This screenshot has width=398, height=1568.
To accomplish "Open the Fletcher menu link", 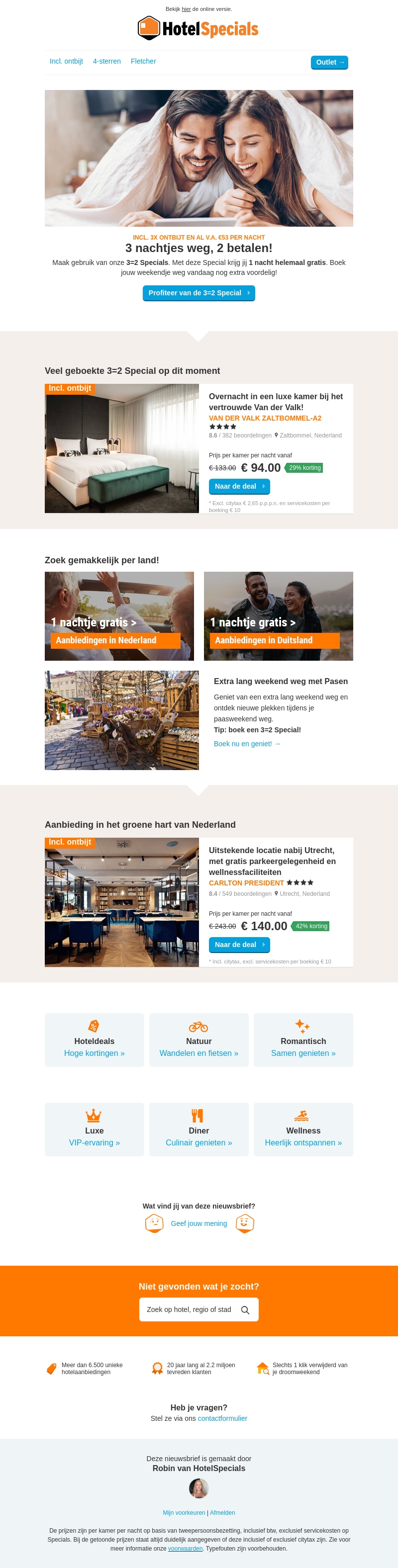I will 143,62.
